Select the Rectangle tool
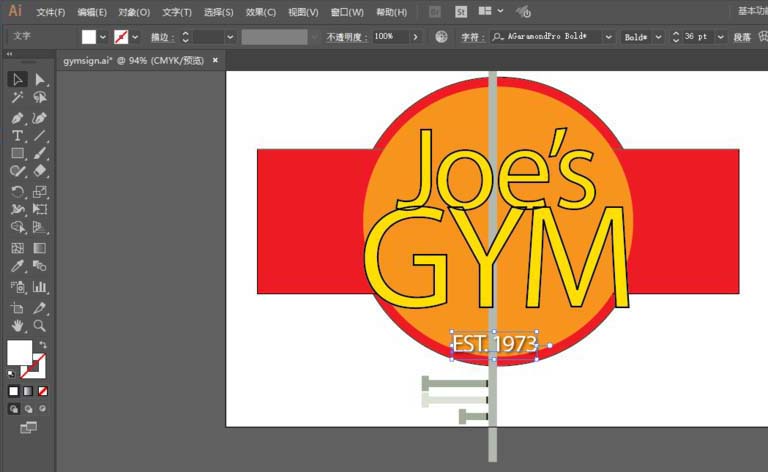Image resolution: width=768 pixels, height=472 pixels. tap(17, 154)
